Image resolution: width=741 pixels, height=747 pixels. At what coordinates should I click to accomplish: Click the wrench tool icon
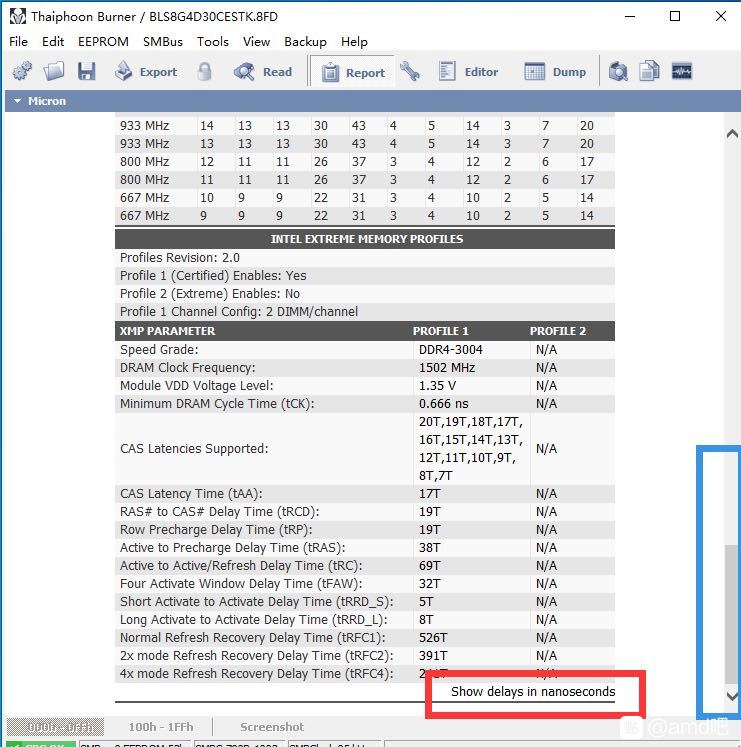point(410,71)
